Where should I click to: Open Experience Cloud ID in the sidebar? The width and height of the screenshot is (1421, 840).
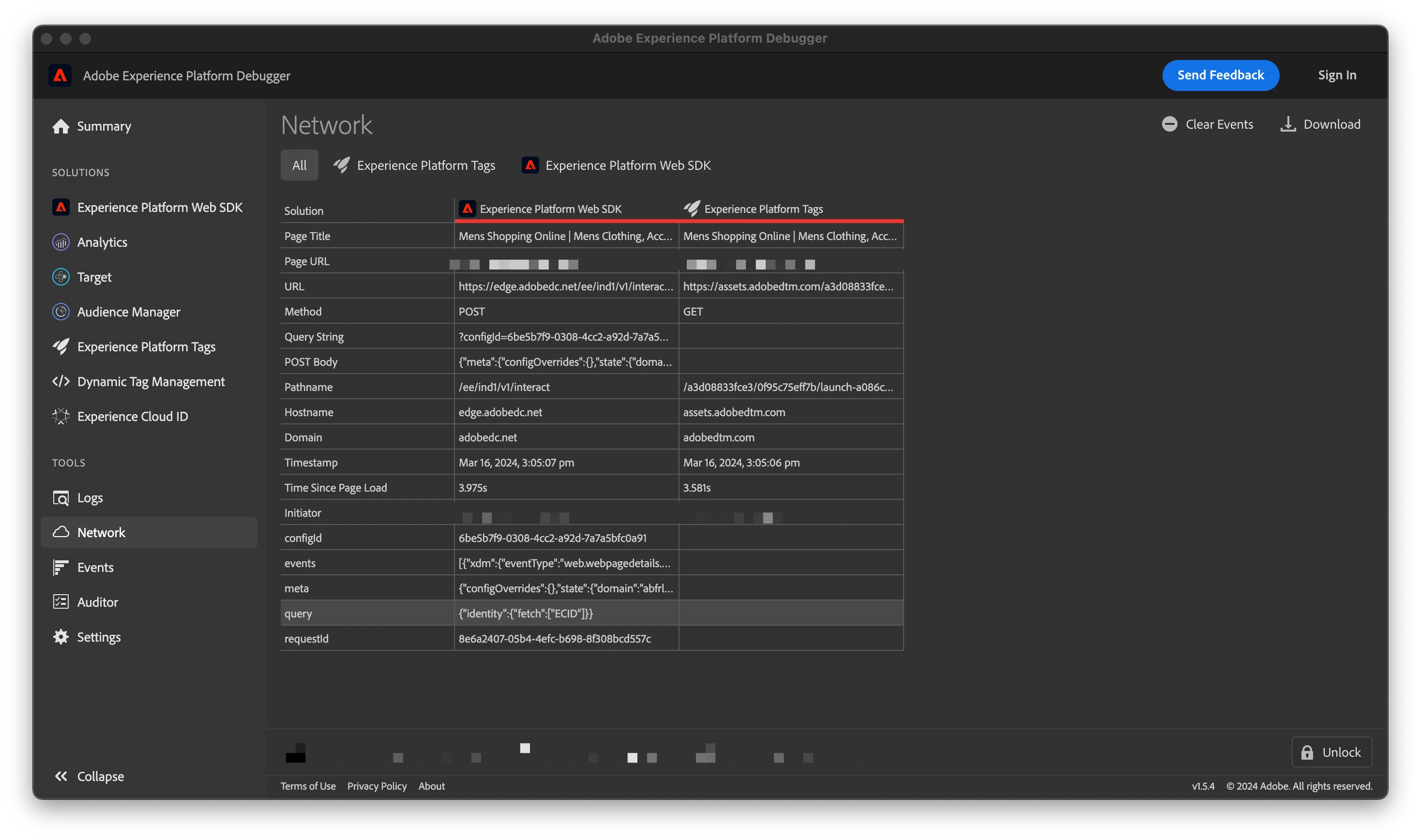[132, 417]
